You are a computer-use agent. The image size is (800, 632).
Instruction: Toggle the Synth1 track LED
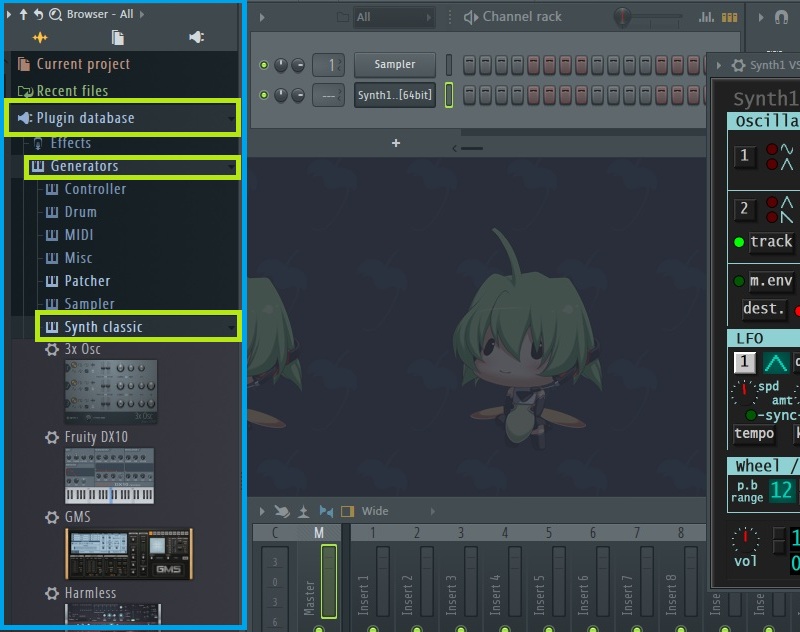click(739, 242)
